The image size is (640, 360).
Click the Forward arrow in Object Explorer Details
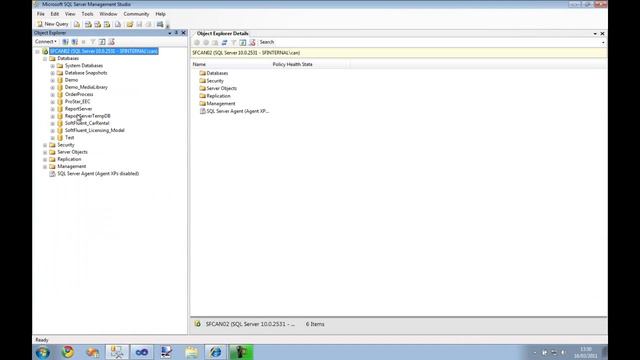pos(206,42)
